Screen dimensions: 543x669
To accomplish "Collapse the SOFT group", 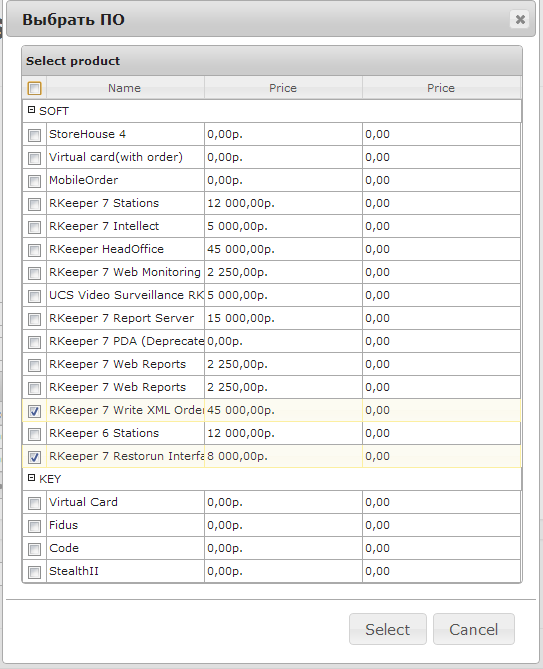I will (31, 110).
